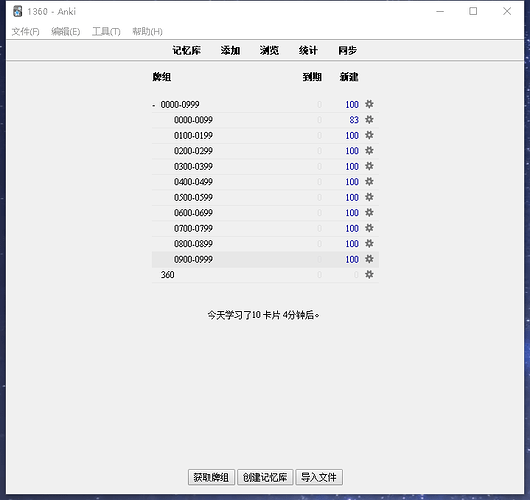The width and height of the screenshot is (530, 500).
Task: Open options gear for deck 0900-0999
Action: [369, 259]
